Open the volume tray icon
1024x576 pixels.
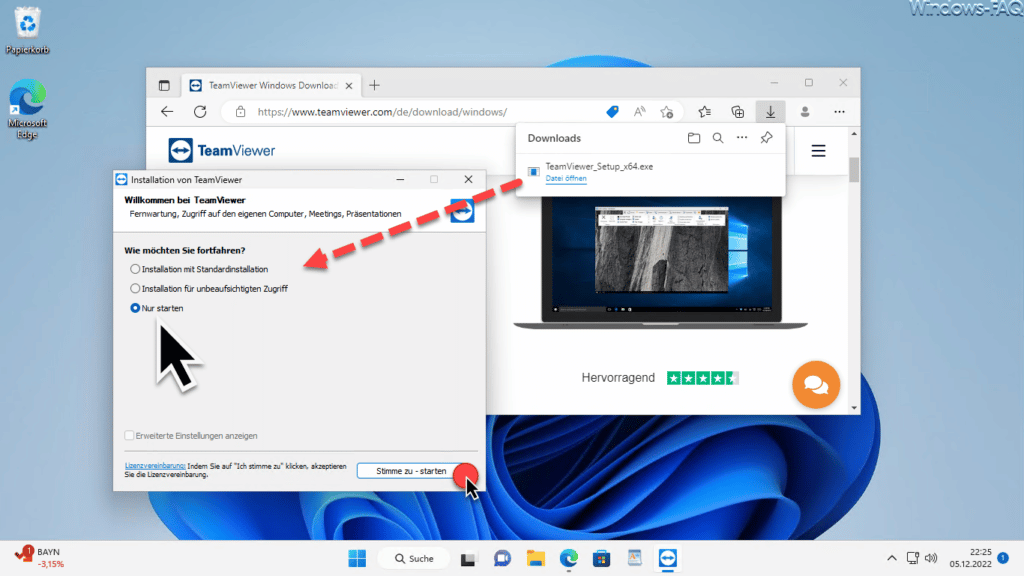(x=931, y=558)
